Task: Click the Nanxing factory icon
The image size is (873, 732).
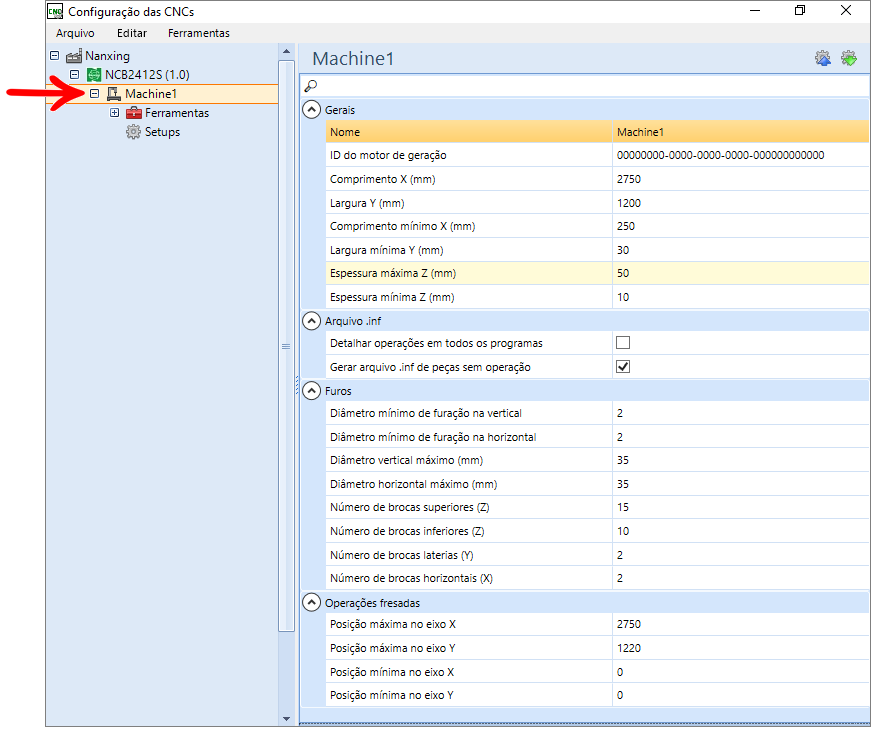Action: [73, 56]
